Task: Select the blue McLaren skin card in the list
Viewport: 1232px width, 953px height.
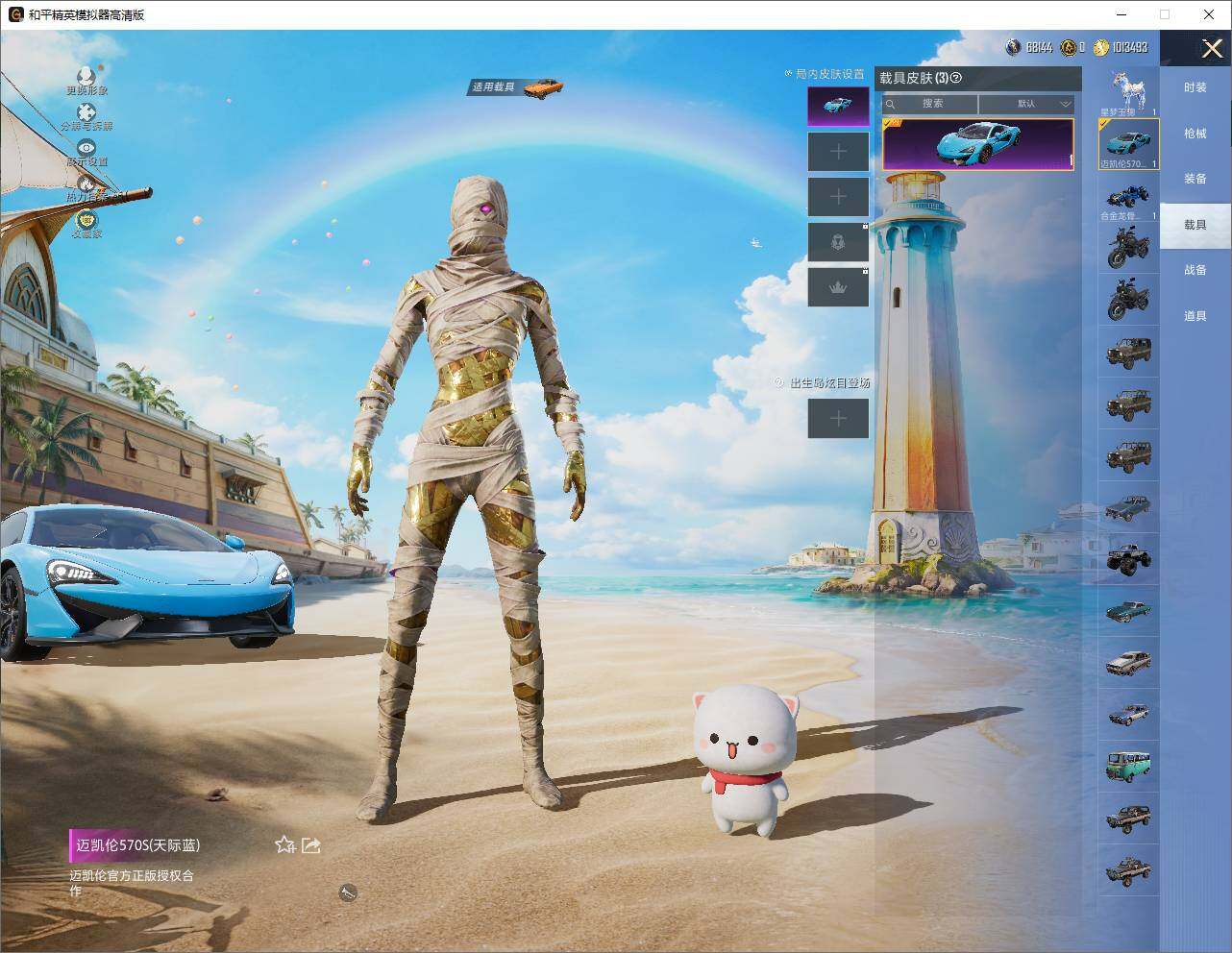Action: pyautogui.click(x=977, y=144)
